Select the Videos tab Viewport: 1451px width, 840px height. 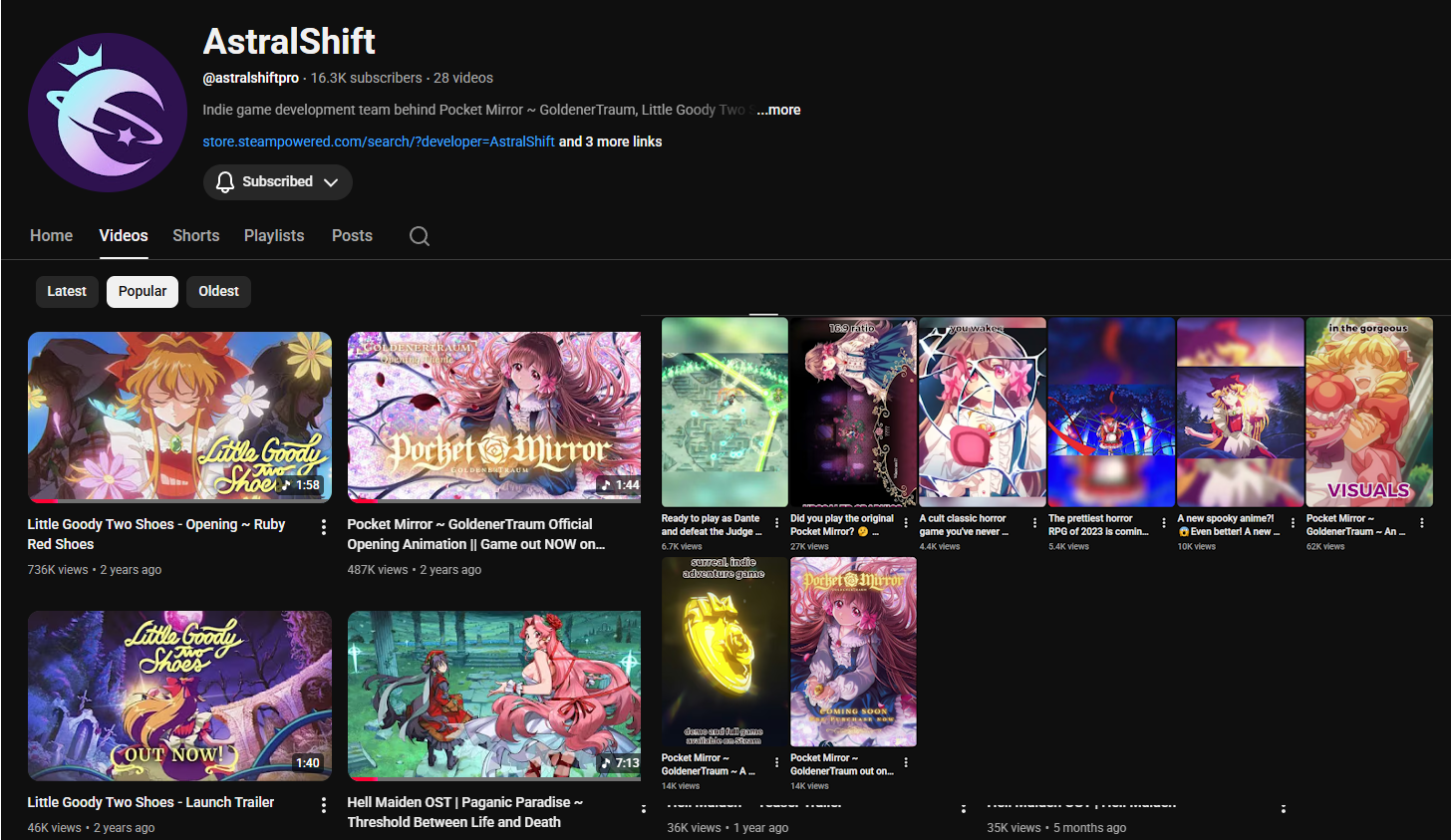124,236
